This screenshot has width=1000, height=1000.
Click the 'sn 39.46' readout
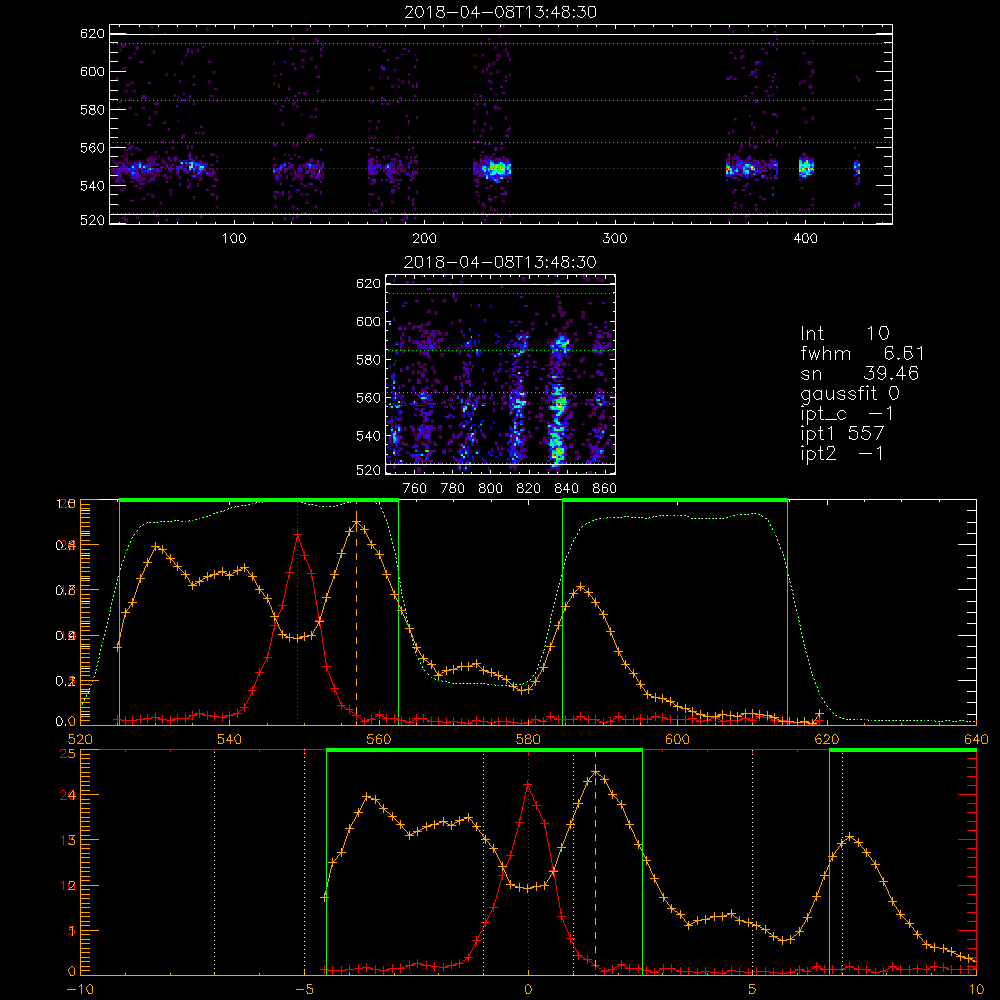pyautogui.click(x=859, y=373)
